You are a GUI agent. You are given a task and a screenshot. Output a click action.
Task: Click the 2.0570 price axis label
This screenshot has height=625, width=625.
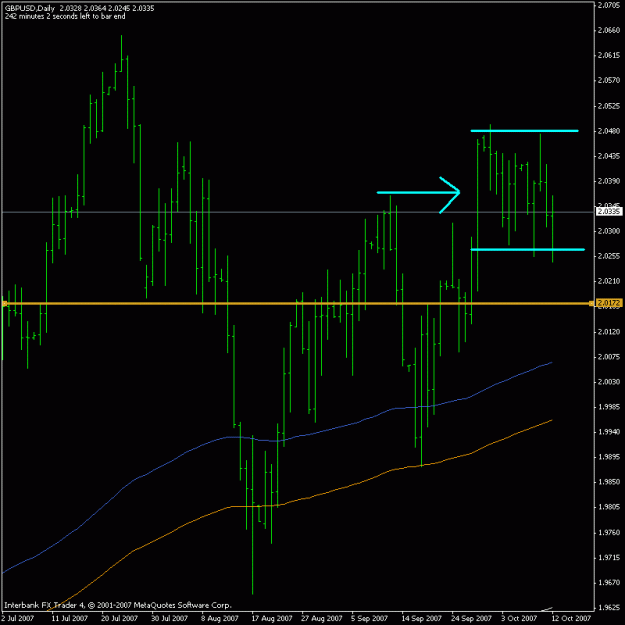point(609,81)
